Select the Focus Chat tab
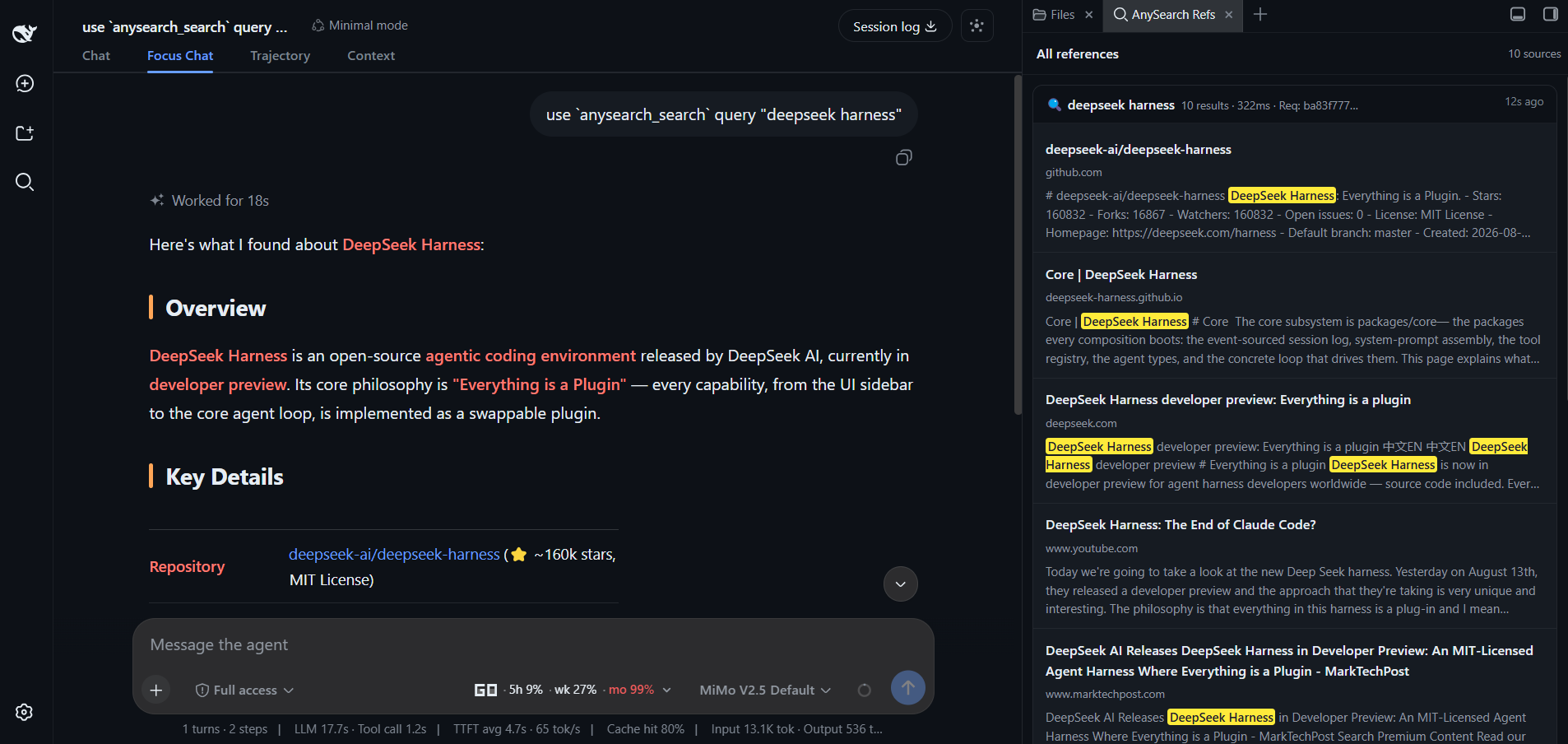 click(x=180, y=55)
